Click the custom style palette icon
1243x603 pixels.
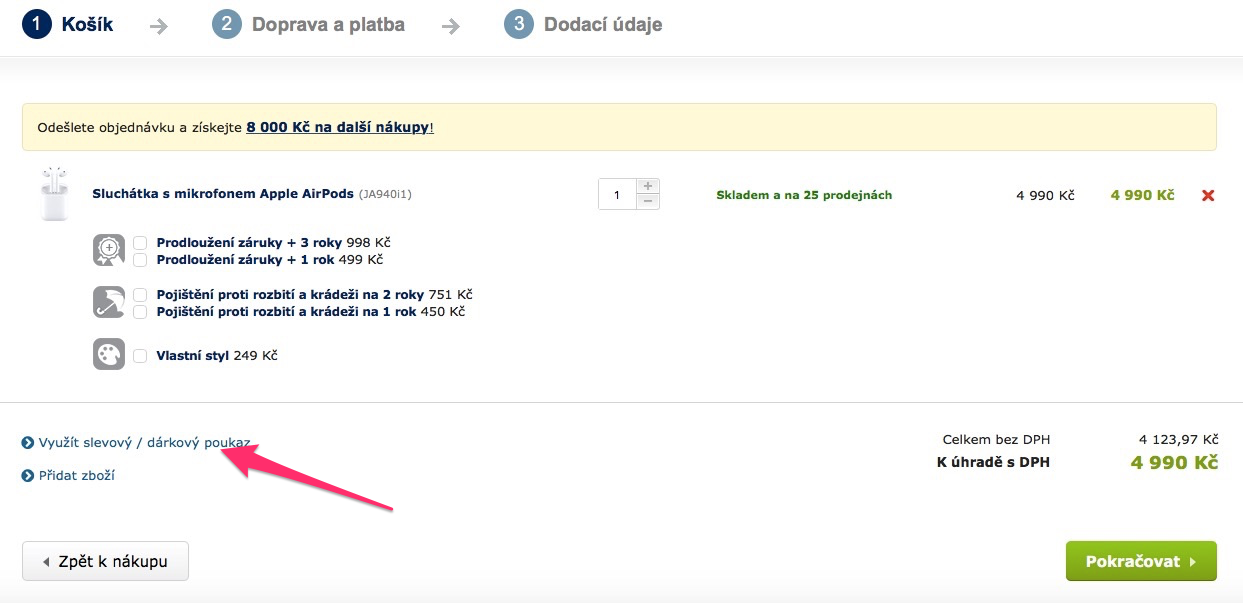coord(109,355)
